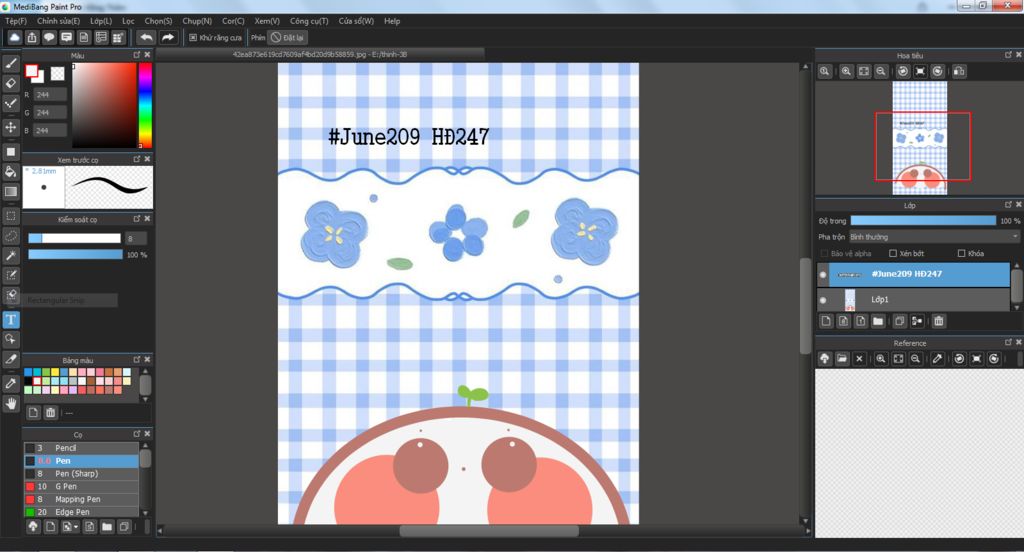1024x552 pixels.
Task: Zoom out on the Navigator panel
Action: coord(881,71)
